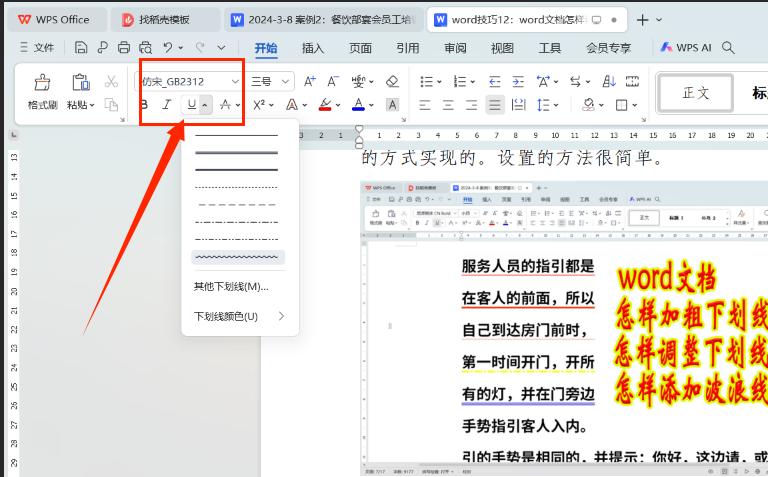The image size is (768, 477).
Task: Click the print icon in quick access bar
Action: click(x=124, y=47)
